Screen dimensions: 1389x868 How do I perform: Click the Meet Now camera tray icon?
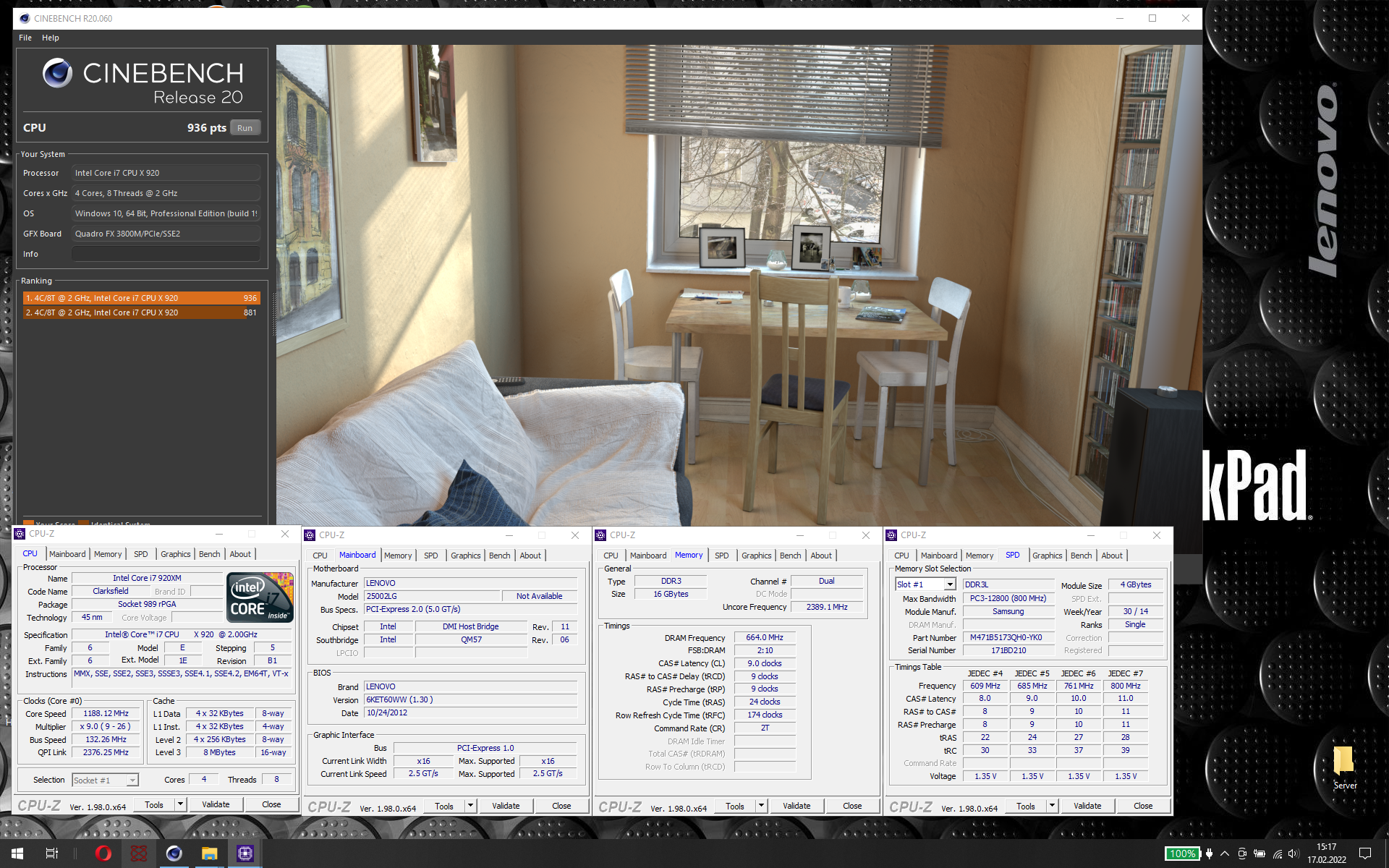tap(1242, 854)
